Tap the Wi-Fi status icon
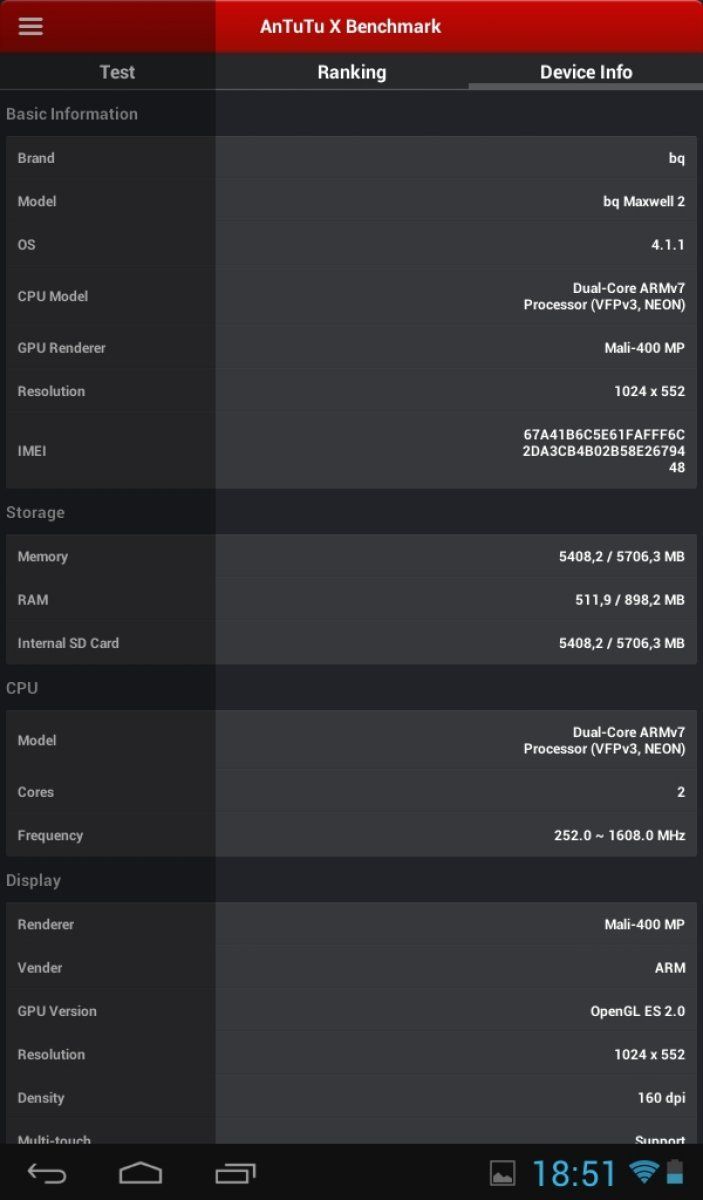703x1200 pixels. click(x=642, y=1172)
